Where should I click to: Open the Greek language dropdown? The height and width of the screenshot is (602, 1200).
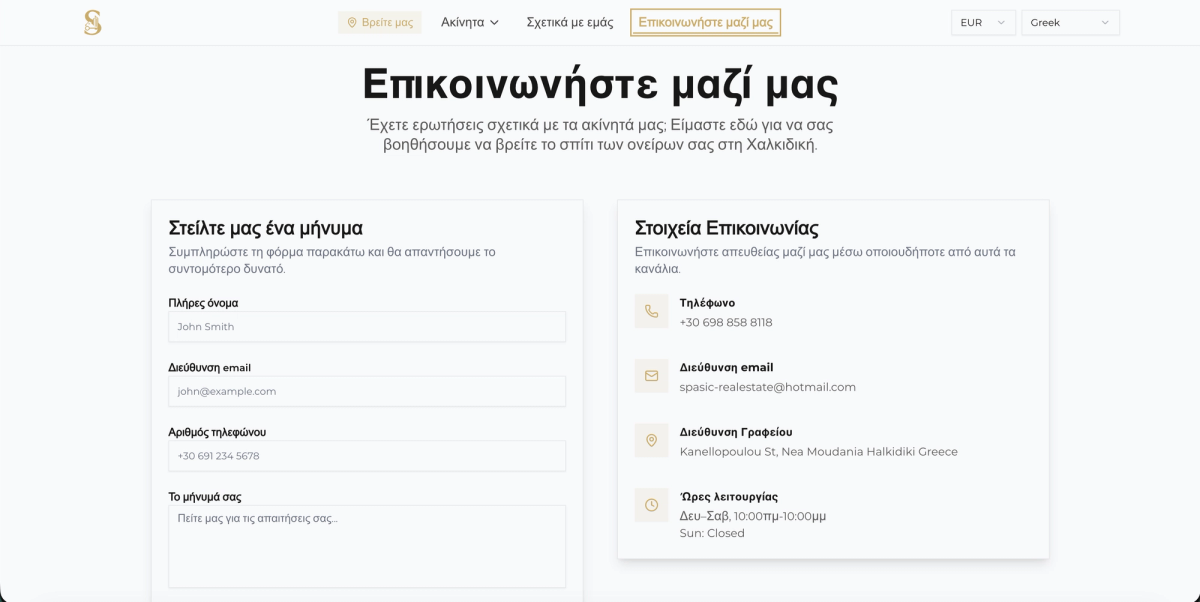(1070, 22)
